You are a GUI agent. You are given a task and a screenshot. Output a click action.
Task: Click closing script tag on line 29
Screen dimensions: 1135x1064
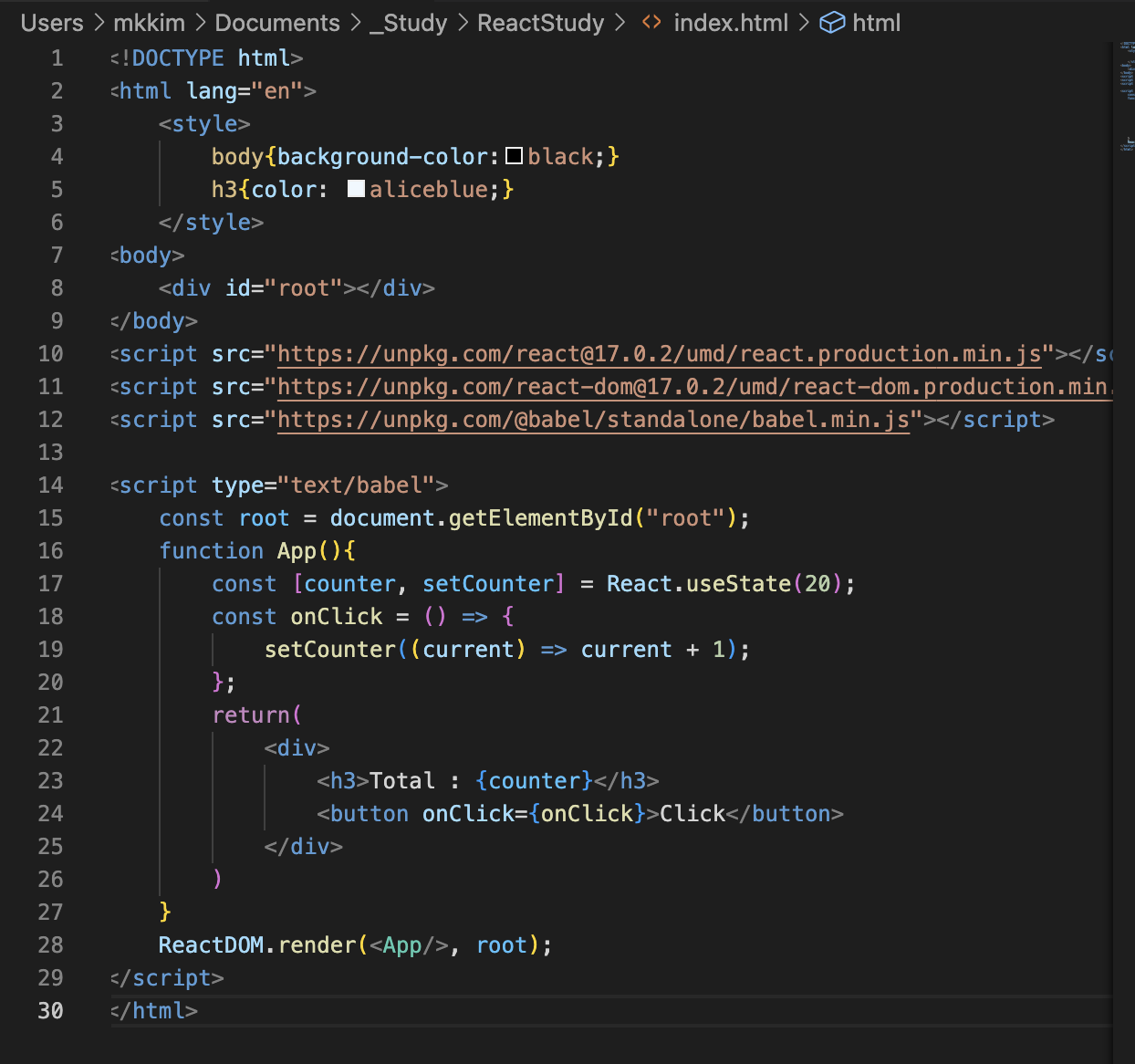[x=167, y=978]
